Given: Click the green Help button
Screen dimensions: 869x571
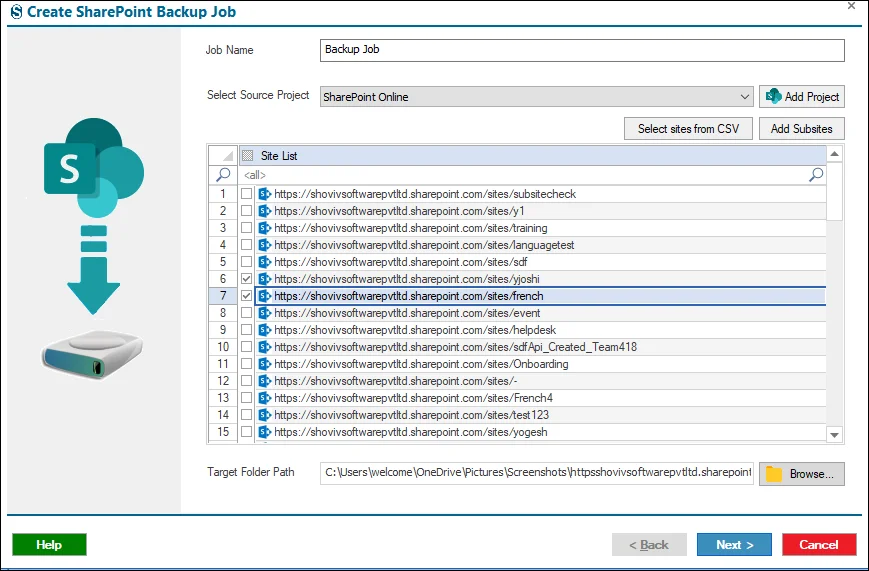Looking at the screenshot, I should [49, 544].
